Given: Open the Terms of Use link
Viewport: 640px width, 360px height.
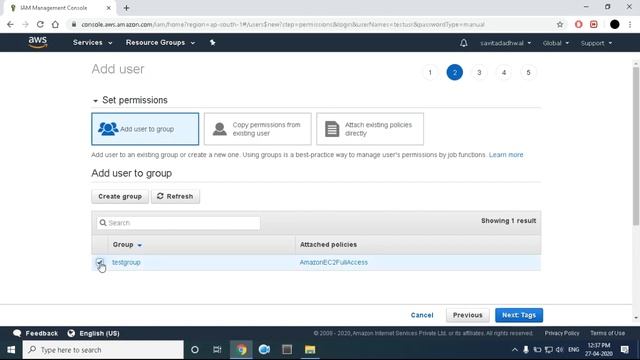Looking at the screenshot, I should [607, 333].
